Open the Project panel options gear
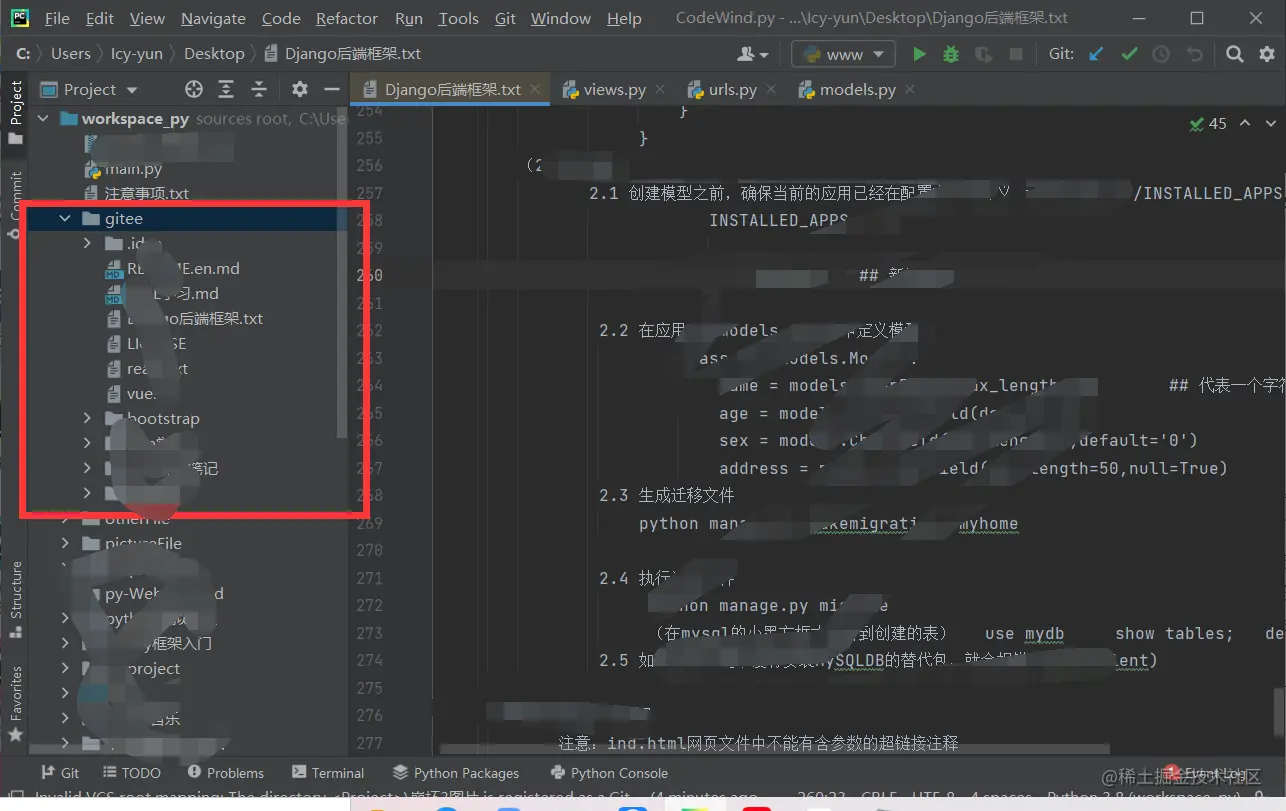This screenshot has height=811, width=1286. click(299, 90)
